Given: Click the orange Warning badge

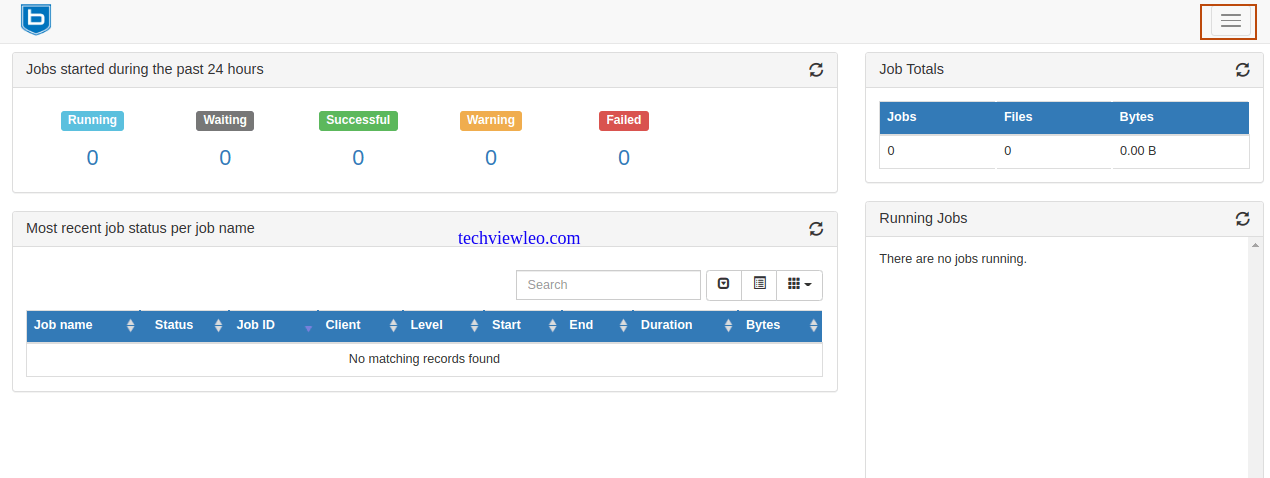Looking at the screenshot, I should pos(491,120).
